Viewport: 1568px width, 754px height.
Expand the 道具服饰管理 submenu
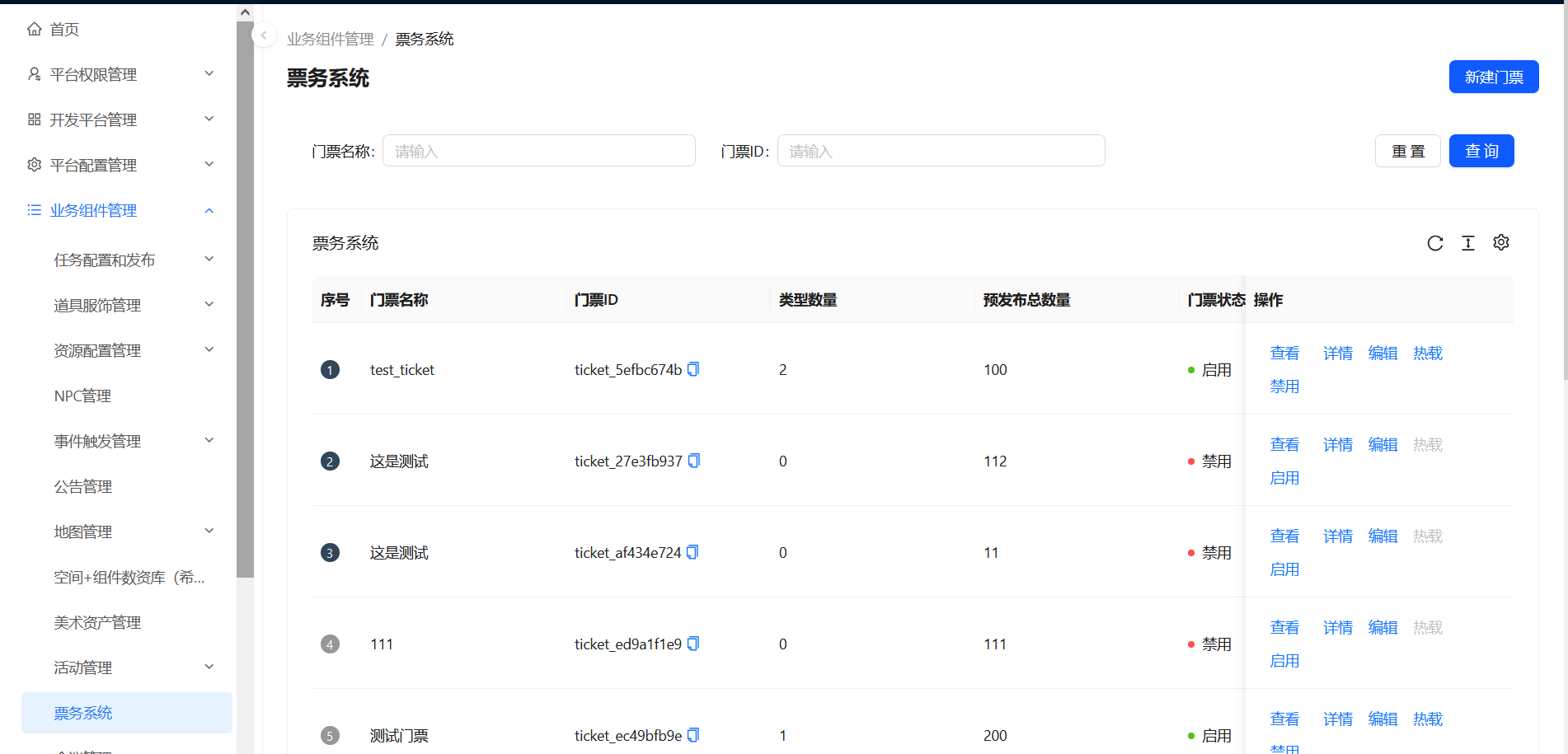(132, 305)
